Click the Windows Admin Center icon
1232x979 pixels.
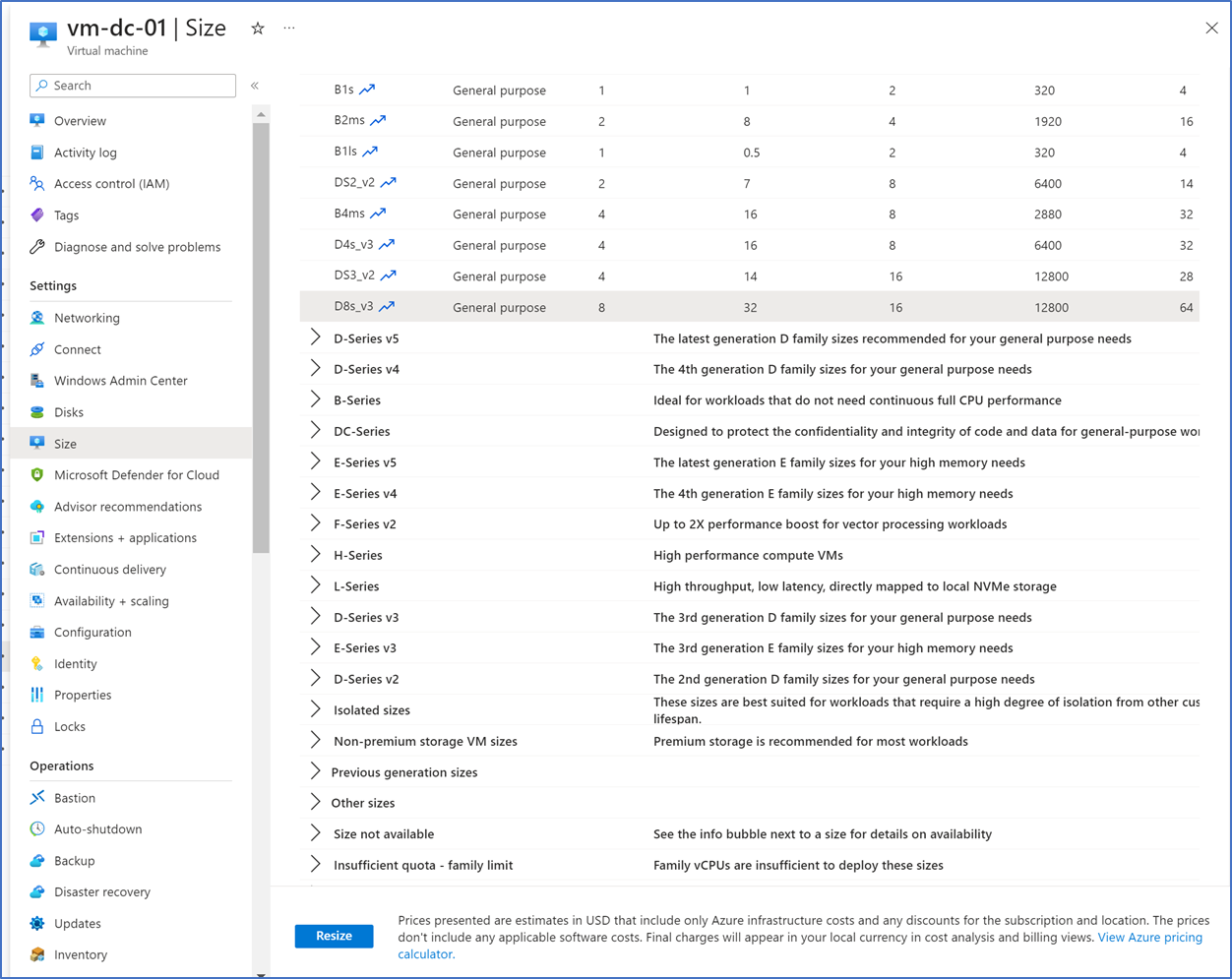coord(37,381)
